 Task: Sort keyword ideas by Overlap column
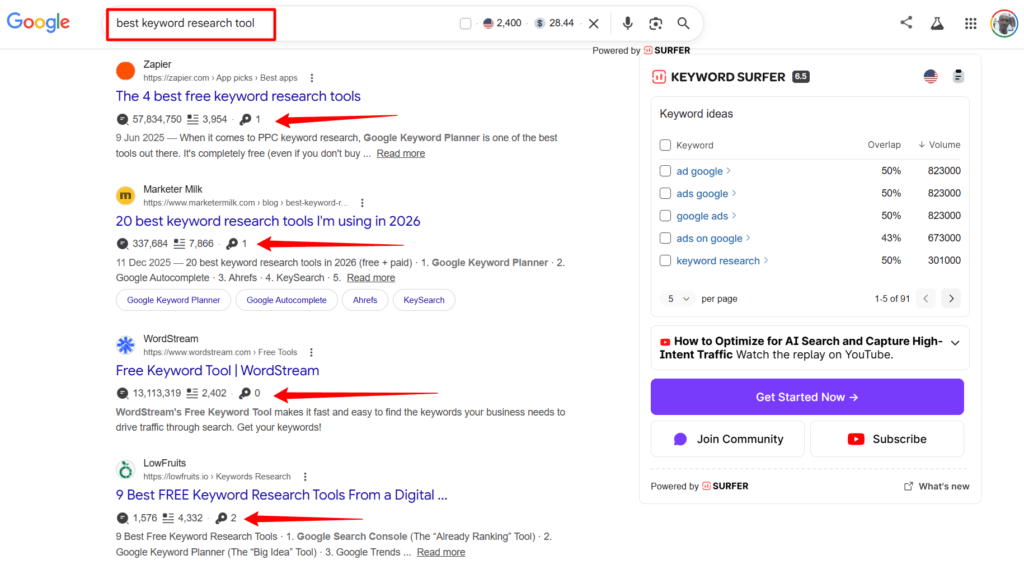884,145
